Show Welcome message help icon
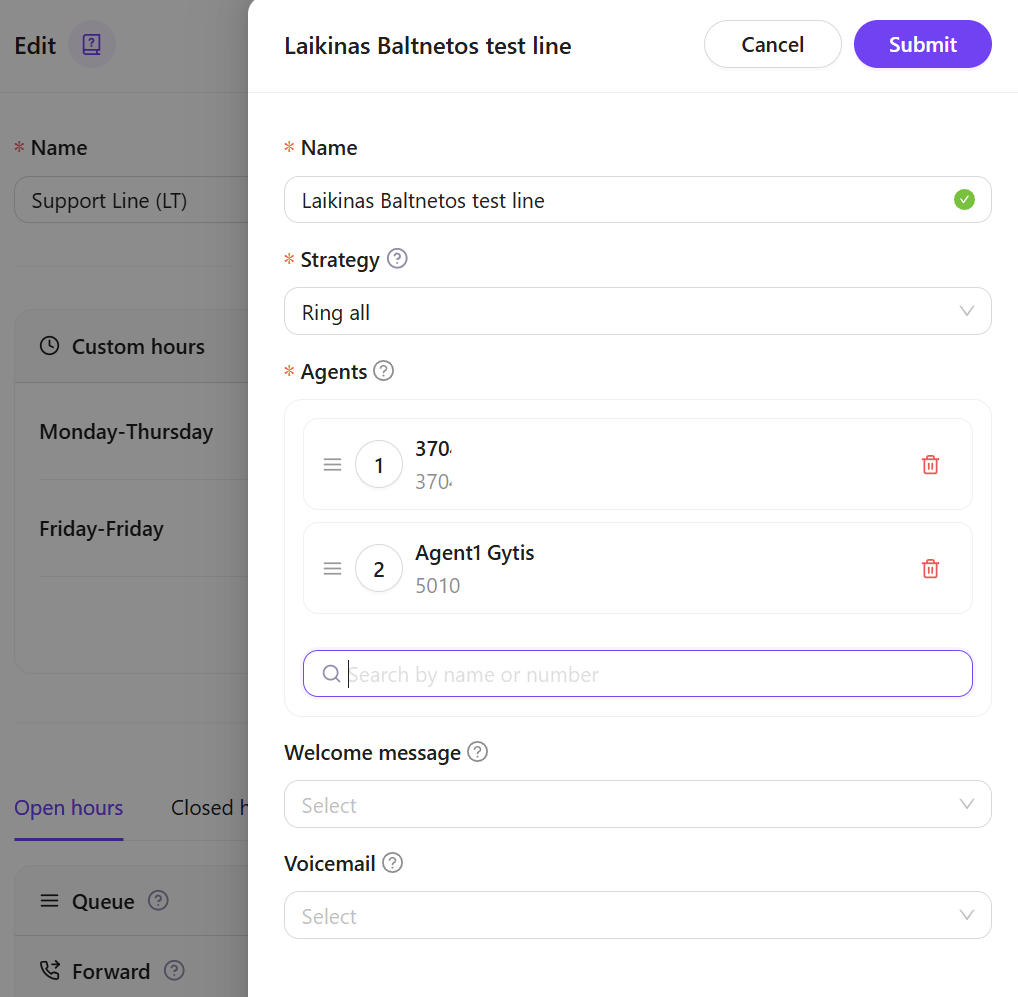 tap(478, 752)
